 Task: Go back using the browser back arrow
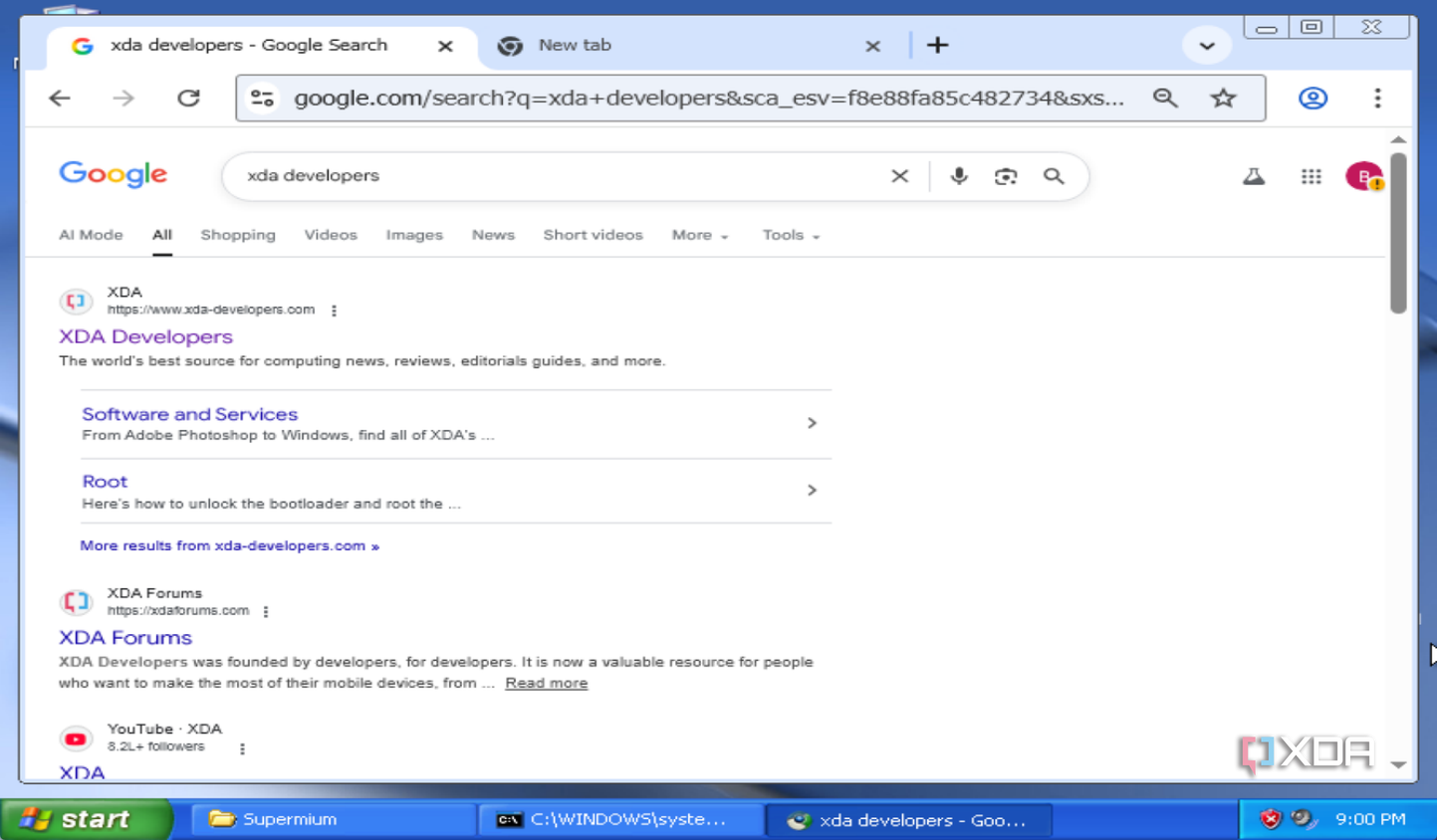point(60,98)
